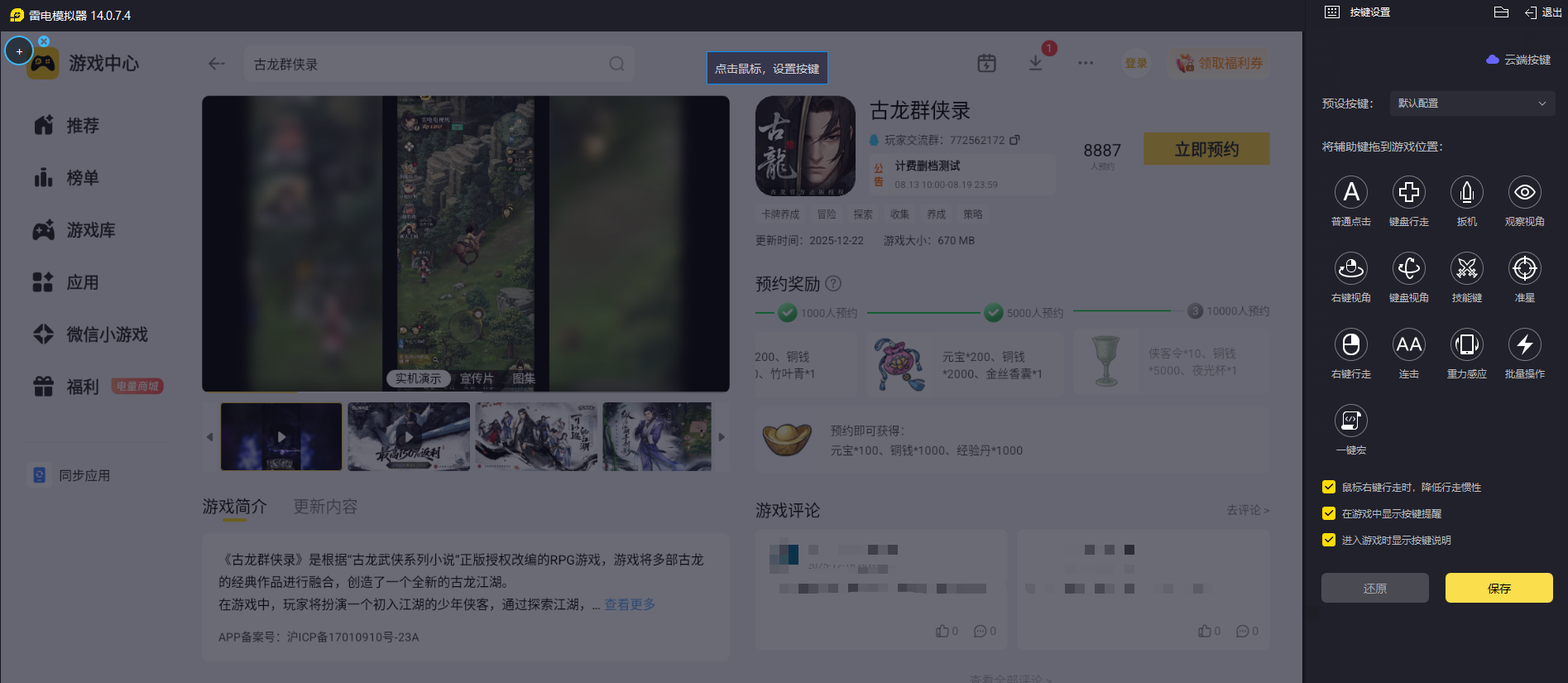Click the 策略 tag
This screenshot has width=1568, height=683.
point(973,214)
